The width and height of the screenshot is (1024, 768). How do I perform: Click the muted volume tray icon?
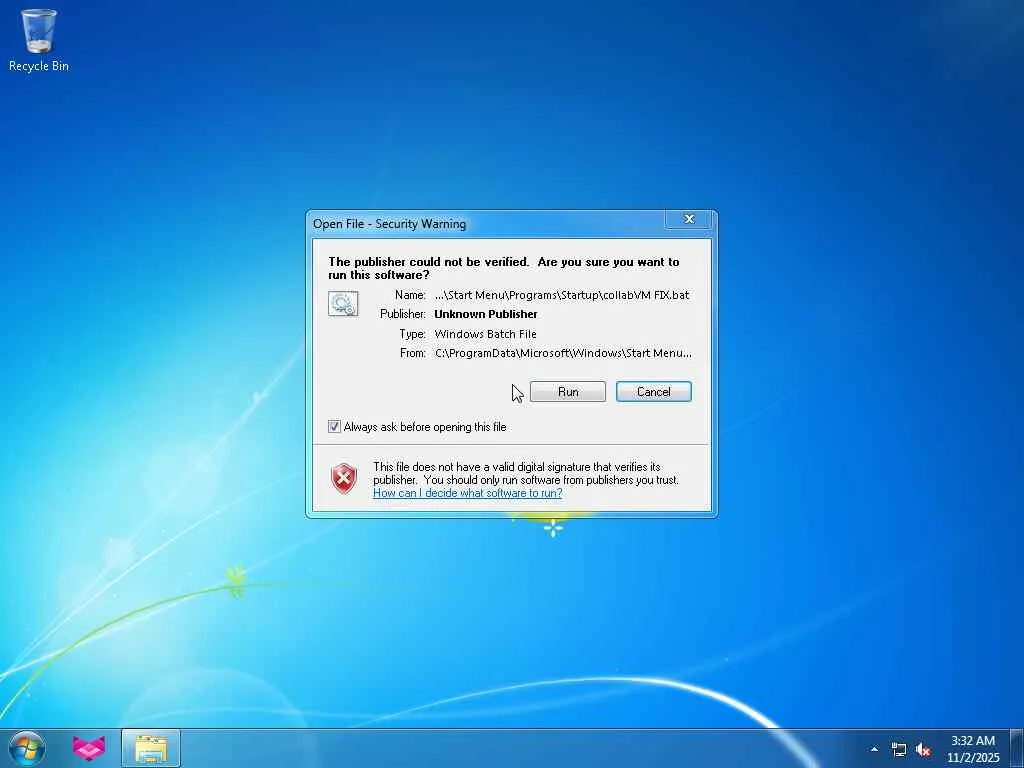pyautogui.click(x=923, y=750)
